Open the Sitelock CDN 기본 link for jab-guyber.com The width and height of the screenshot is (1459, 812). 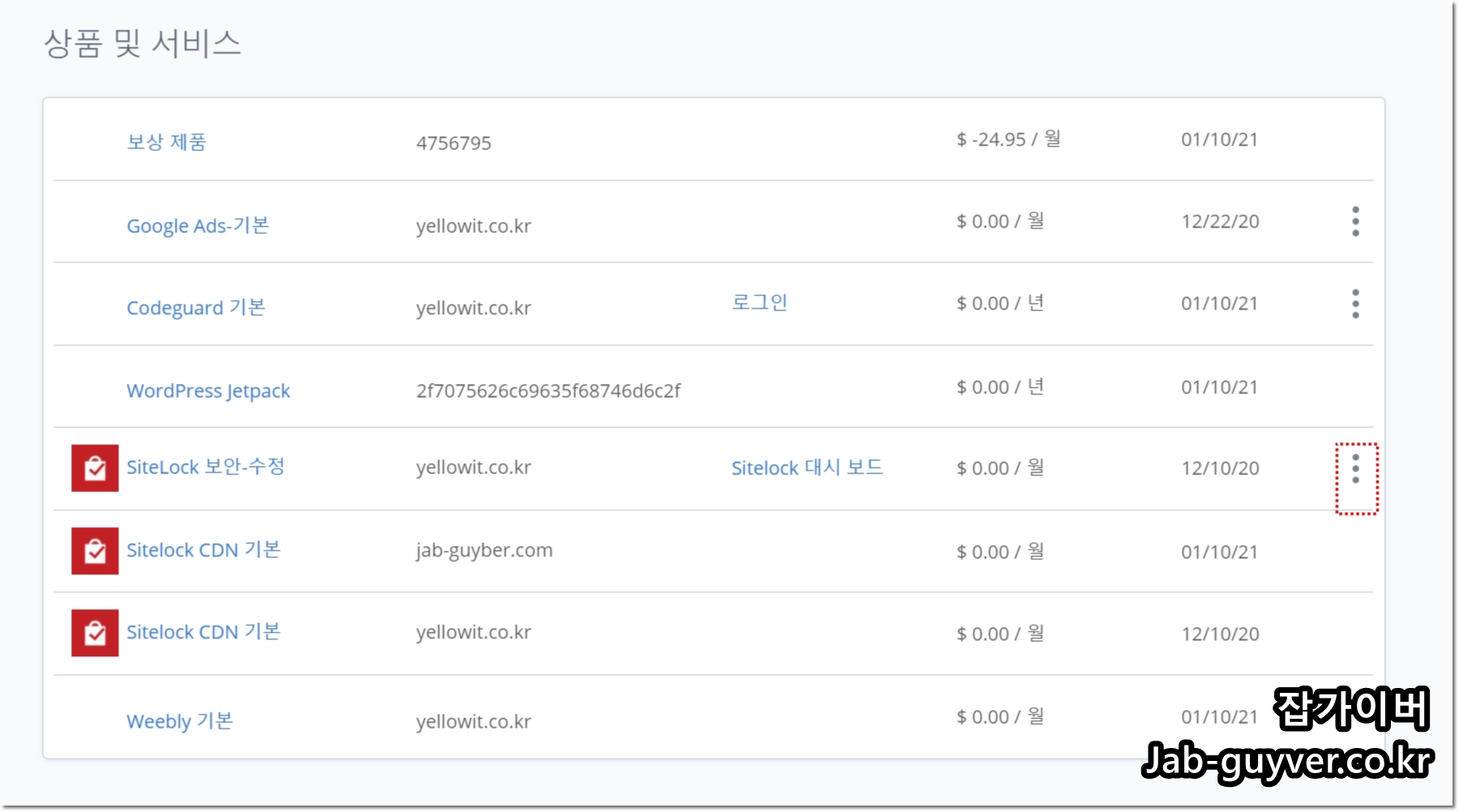click(x=203, y=549)
